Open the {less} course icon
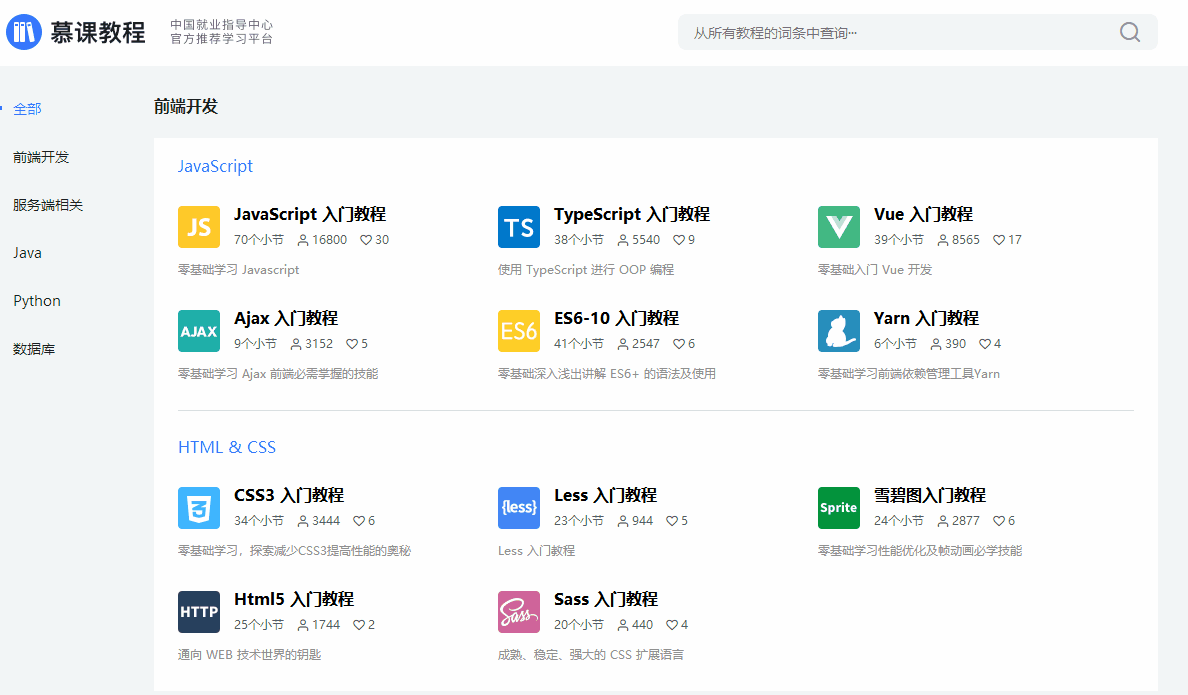1188x695 pixels. pos(519,508)
